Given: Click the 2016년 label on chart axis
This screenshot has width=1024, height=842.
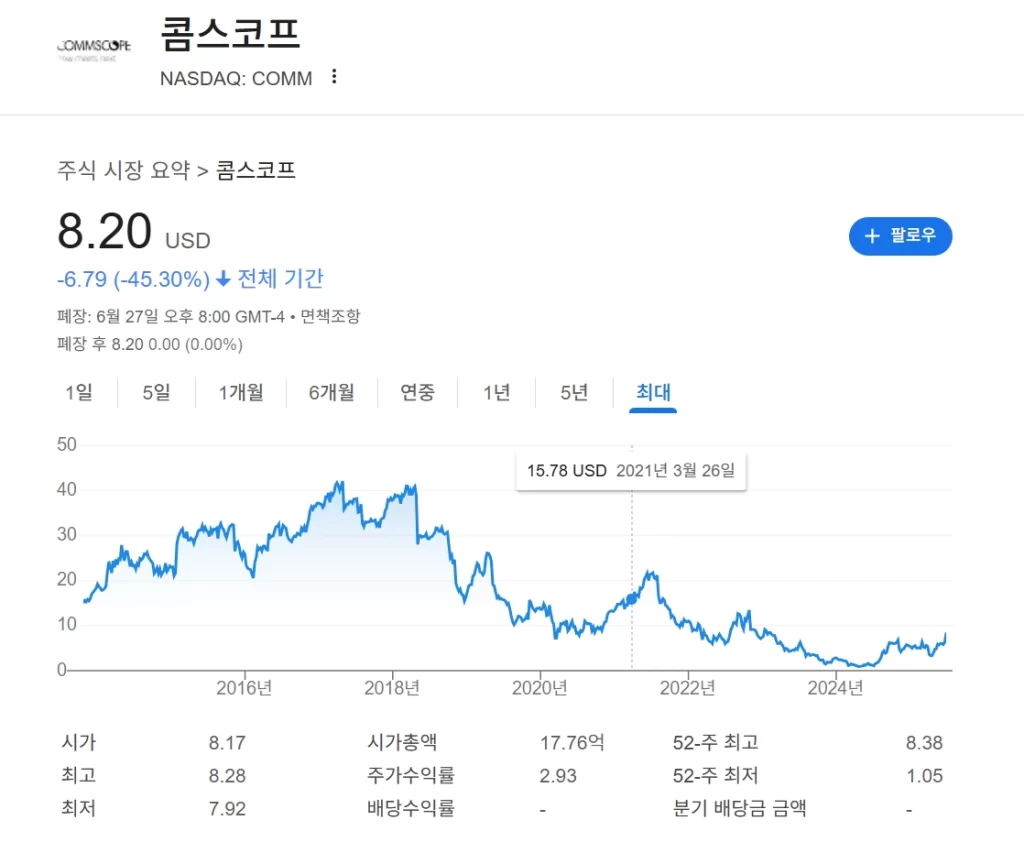Looking at the screenshot, I should click(x=244, y=688).
